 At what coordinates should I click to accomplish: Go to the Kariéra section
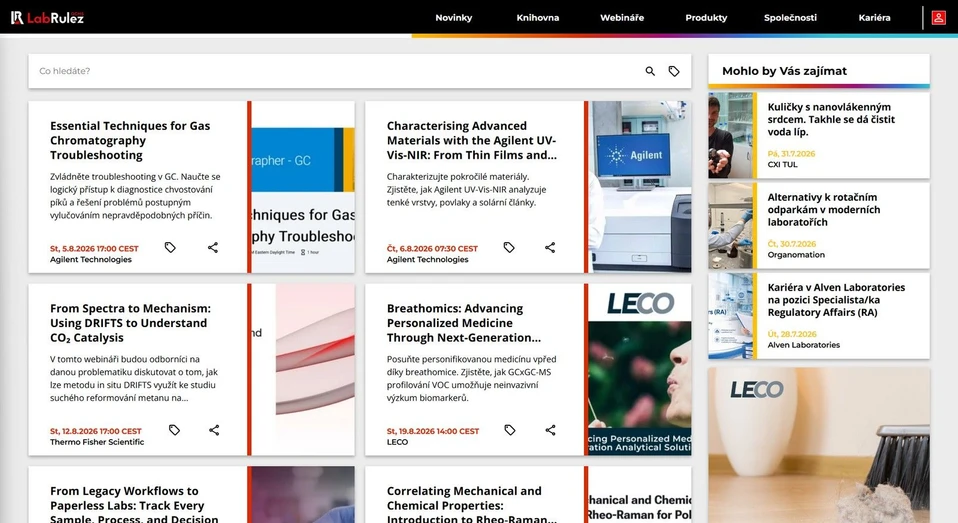pos(874,18)
